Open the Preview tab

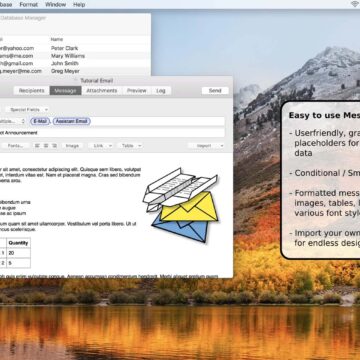pos(137,91)
